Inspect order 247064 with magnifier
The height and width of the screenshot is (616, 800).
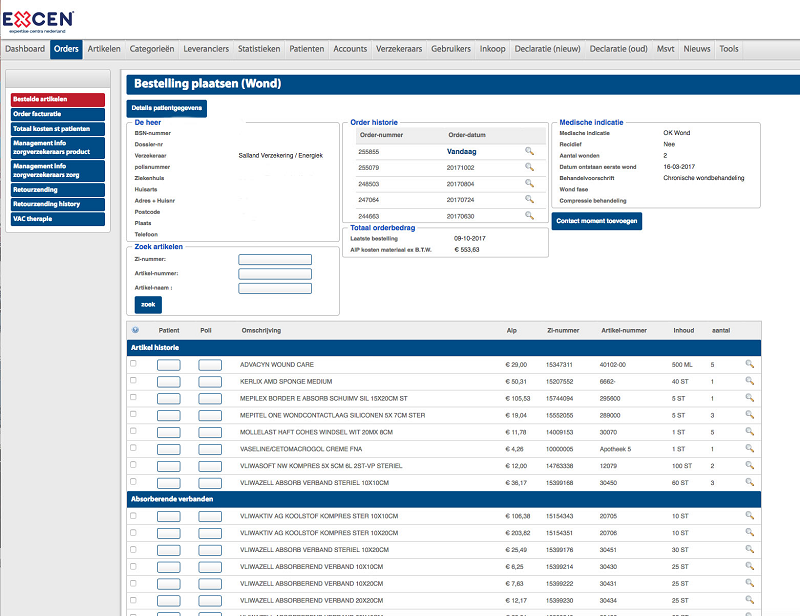(x=530, y=200)
